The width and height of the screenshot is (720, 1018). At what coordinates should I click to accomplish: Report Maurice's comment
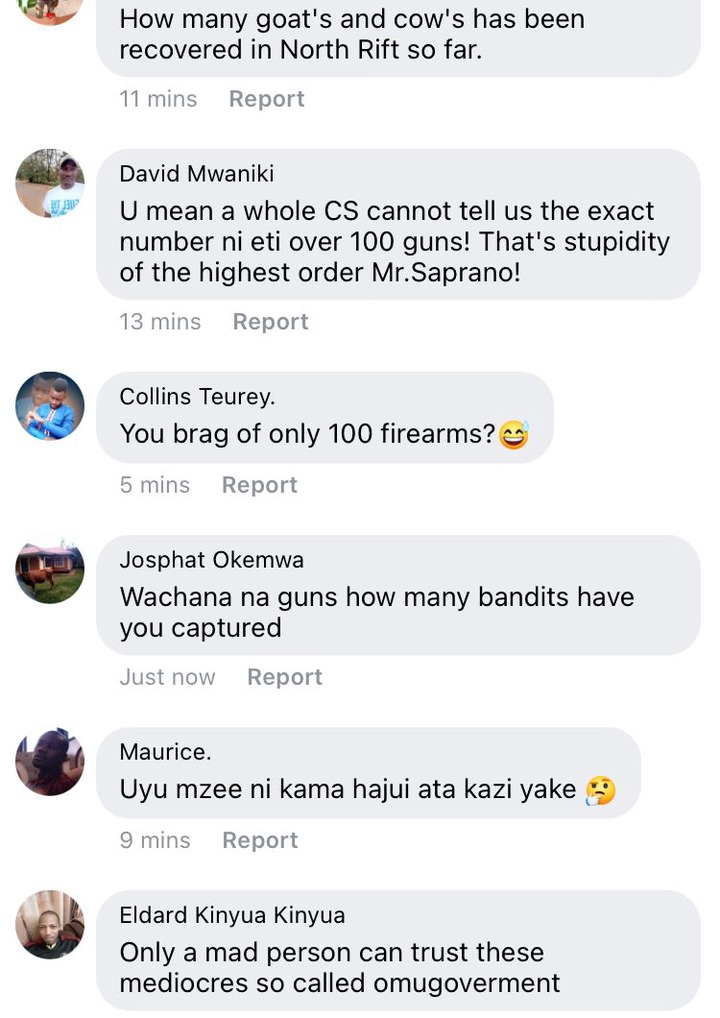point(260,840)
